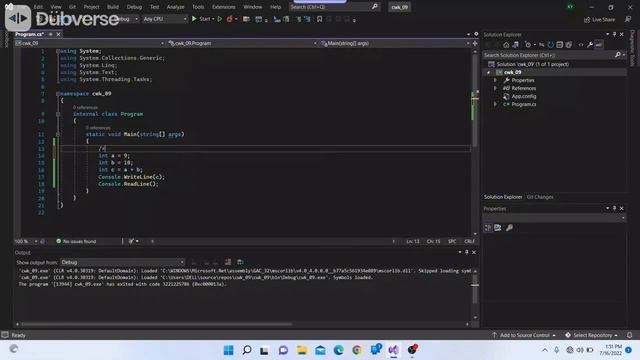The height and width of the screenshot is (360, 640).
Task: Open the Start button dropdown arrow
Action: pos(213,19)
